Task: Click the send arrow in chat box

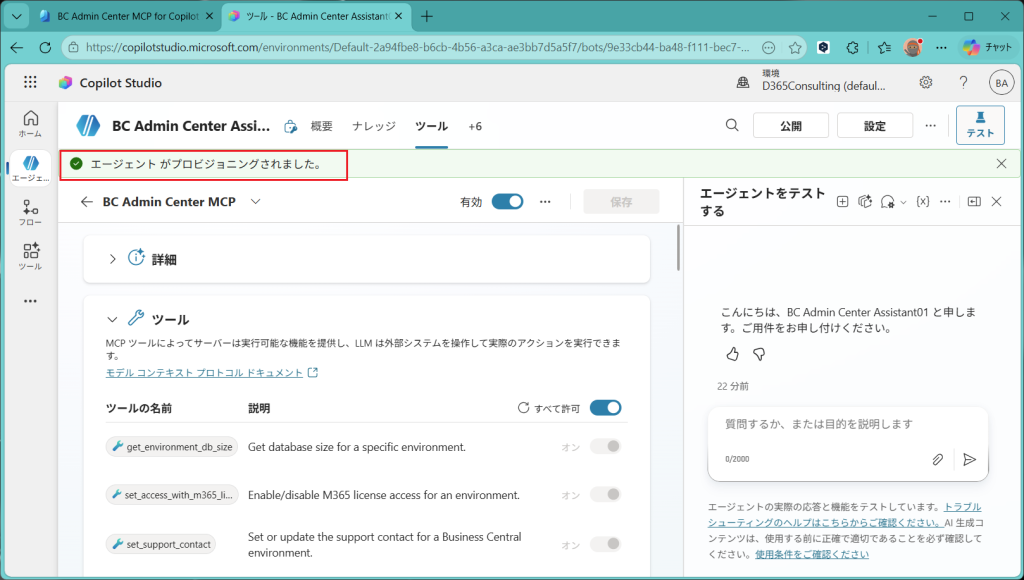Action: click(970, 460)
